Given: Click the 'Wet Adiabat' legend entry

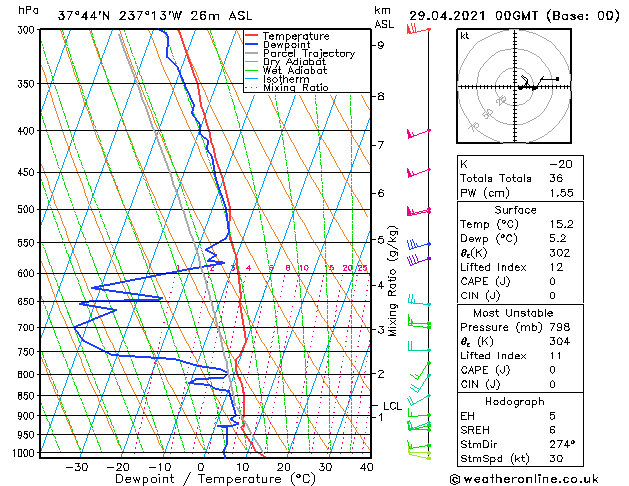Looking at the screenshot, I should pos(295,71).
